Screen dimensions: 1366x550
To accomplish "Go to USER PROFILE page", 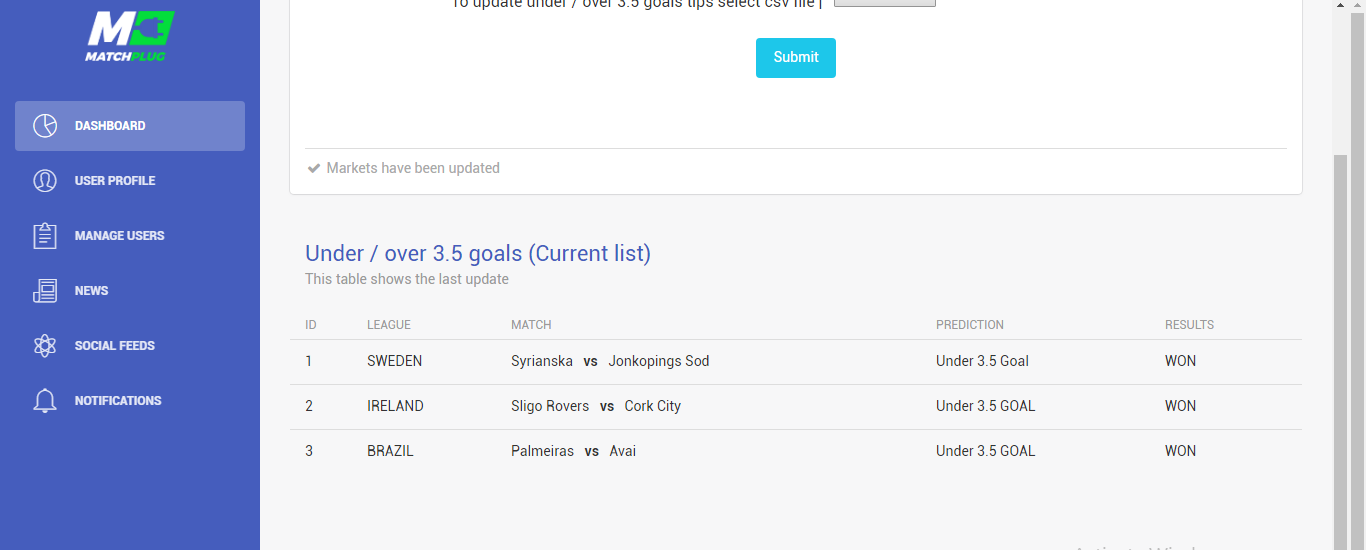I will click(115, 181).
